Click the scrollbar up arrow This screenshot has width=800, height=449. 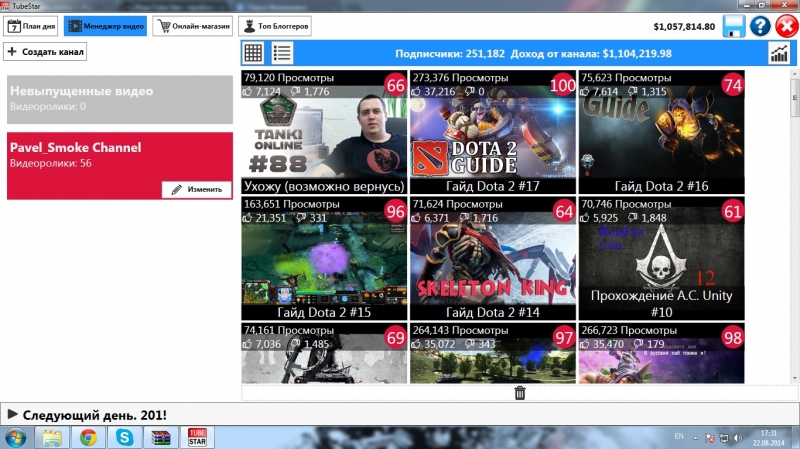coord(795,74)
